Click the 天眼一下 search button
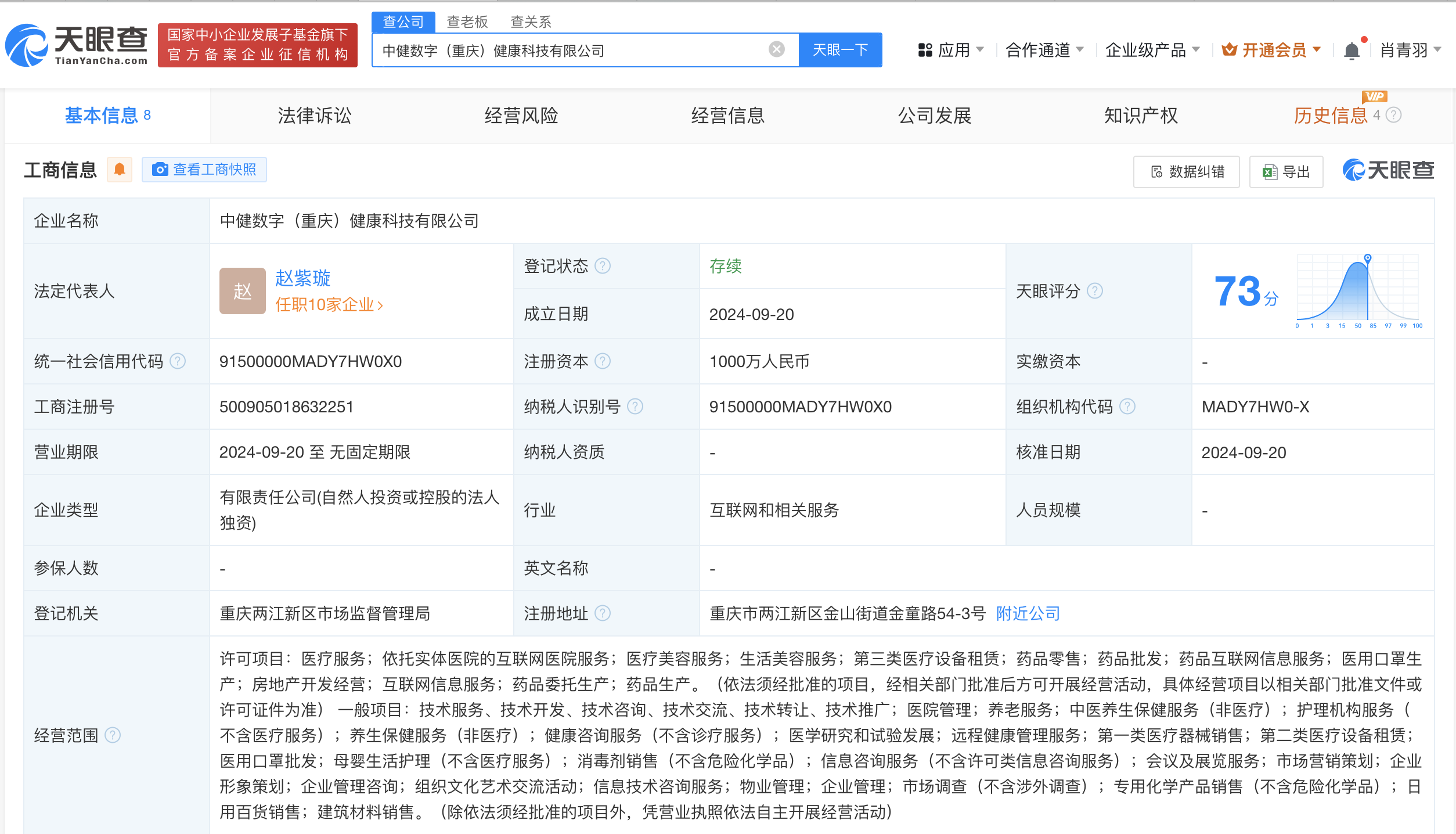 pyautogui.click(x=839, y=50)
